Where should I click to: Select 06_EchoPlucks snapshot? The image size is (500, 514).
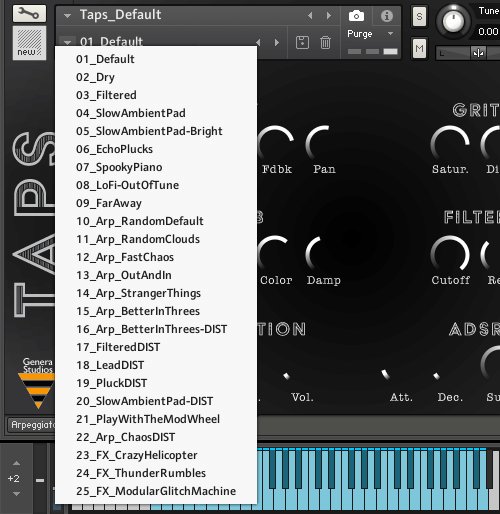pyautogui.click(x=156, y=149)
